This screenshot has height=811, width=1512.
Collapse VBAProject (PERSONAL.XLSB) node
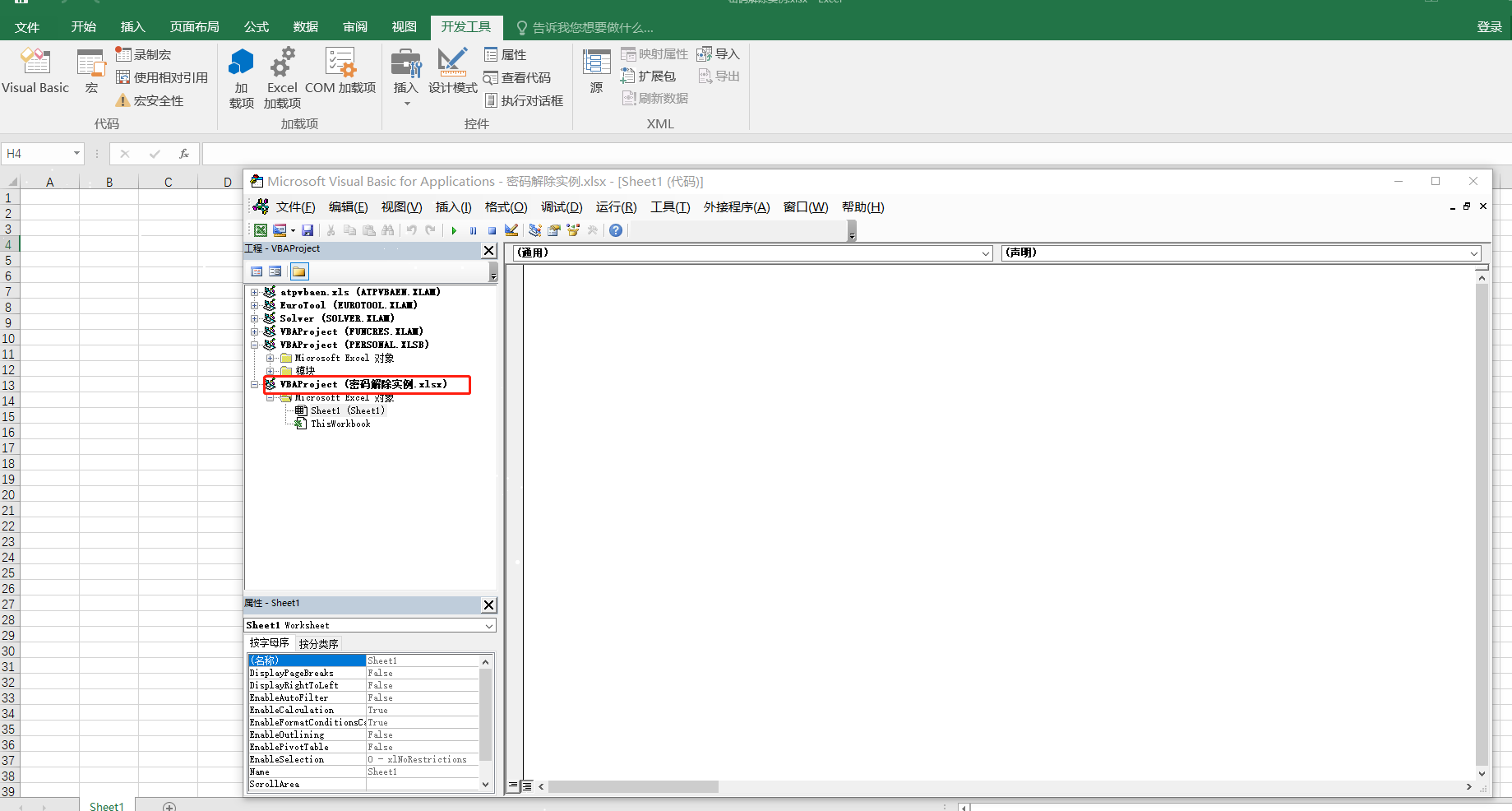pos(254,345)
